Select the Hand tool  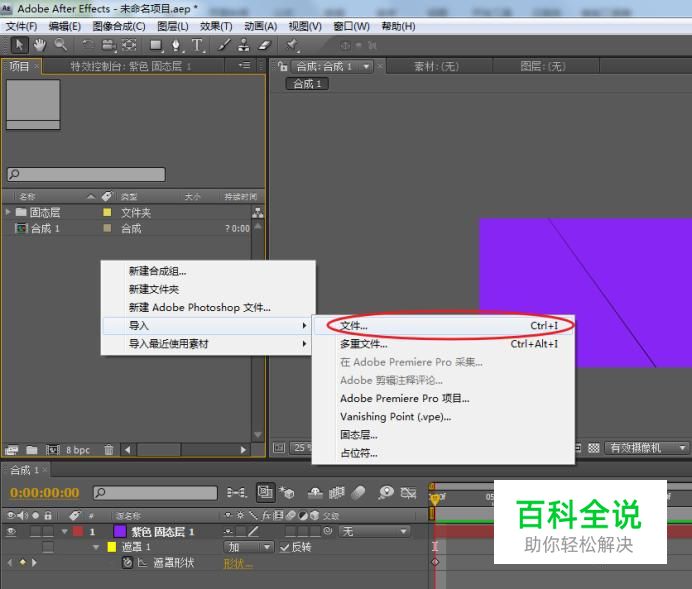pyautogui.click(x=40, y=45)
